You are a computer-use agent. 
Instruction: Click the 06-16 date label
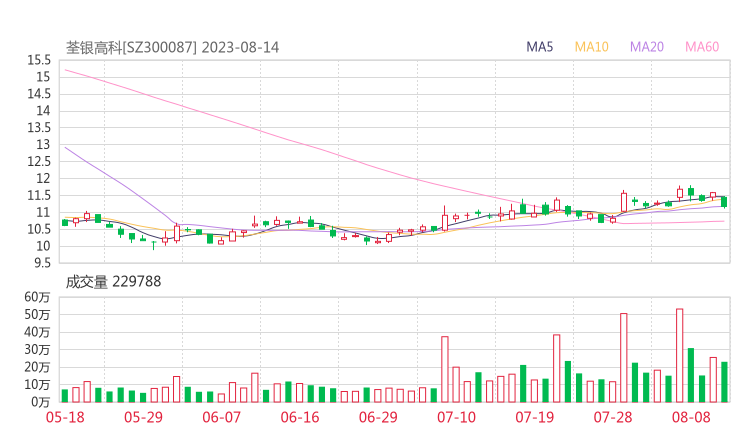pos(300,417)
